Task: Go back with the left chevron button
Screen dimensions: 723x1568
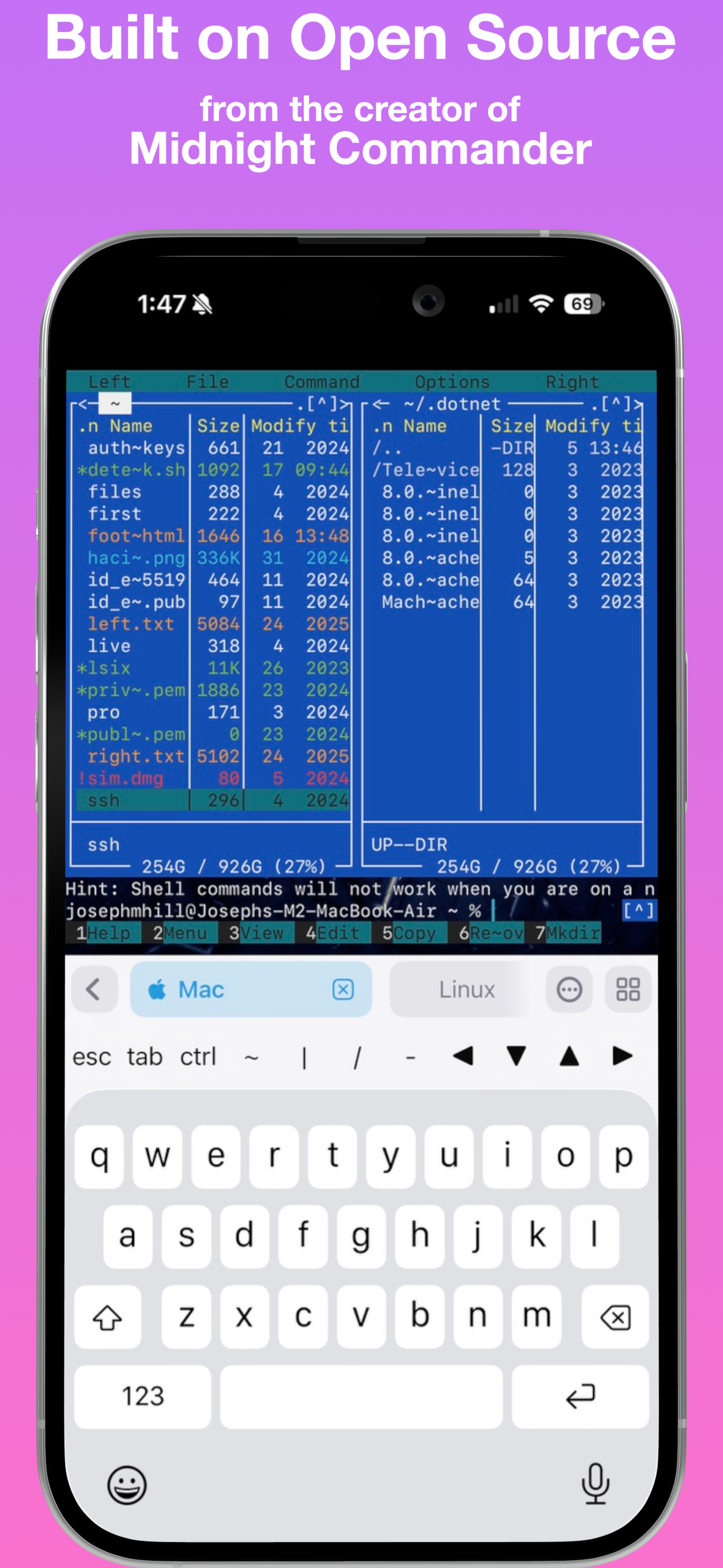Action: pos(94,989)
